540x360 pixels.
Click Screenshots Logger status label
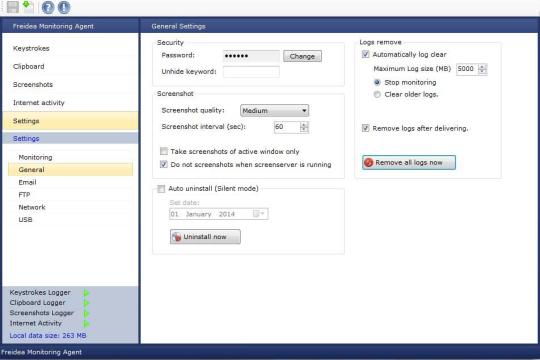42,313
